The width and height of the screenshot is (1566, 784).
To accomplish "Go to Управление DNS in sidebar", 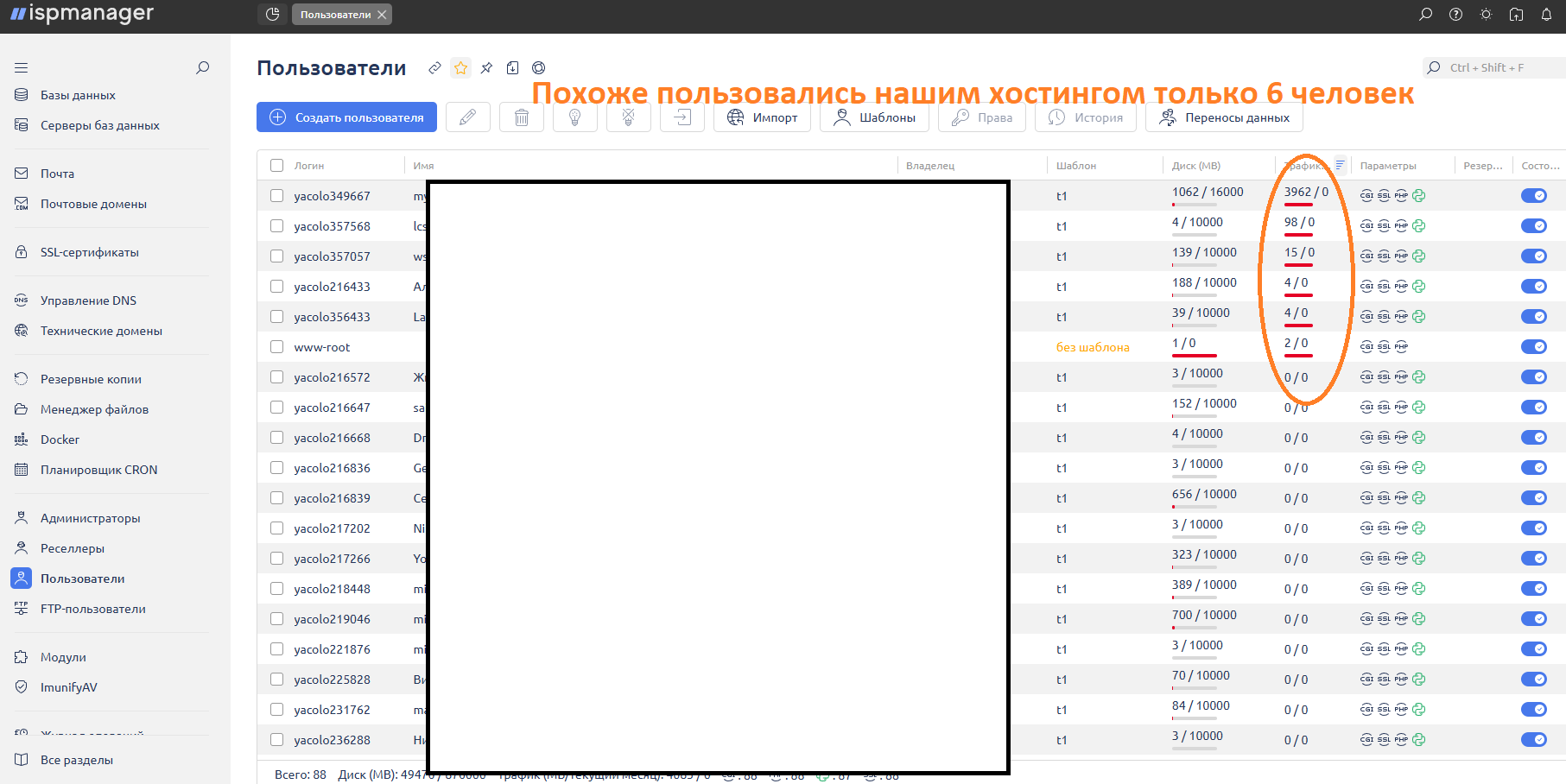I will 88,300.
